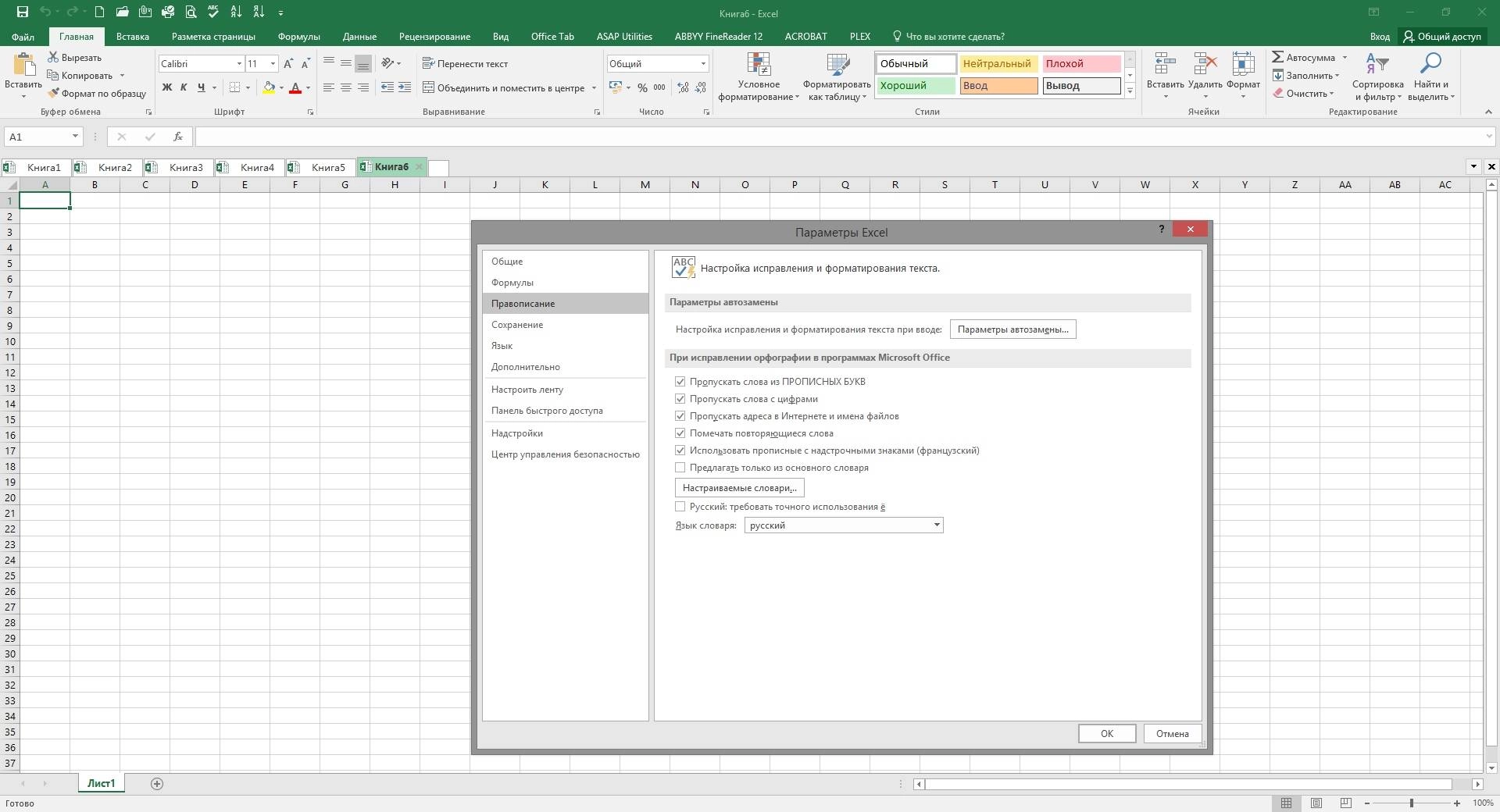Click Format Painter (Формат по образцу)

coord(97,94)
